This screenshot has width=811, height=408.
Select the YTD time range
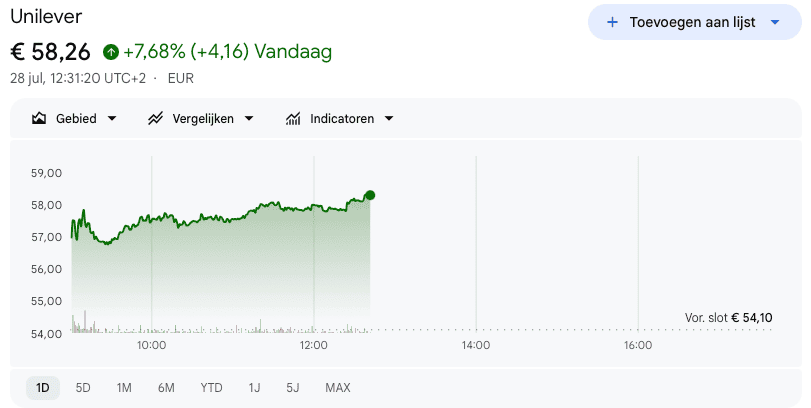tap(211, 387)
